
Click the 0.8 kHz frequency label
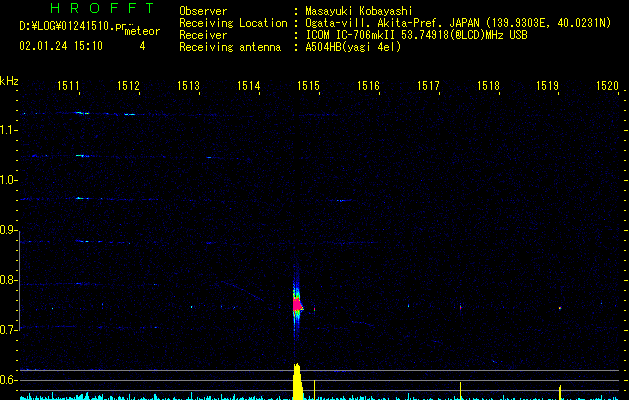click(7, 280)
